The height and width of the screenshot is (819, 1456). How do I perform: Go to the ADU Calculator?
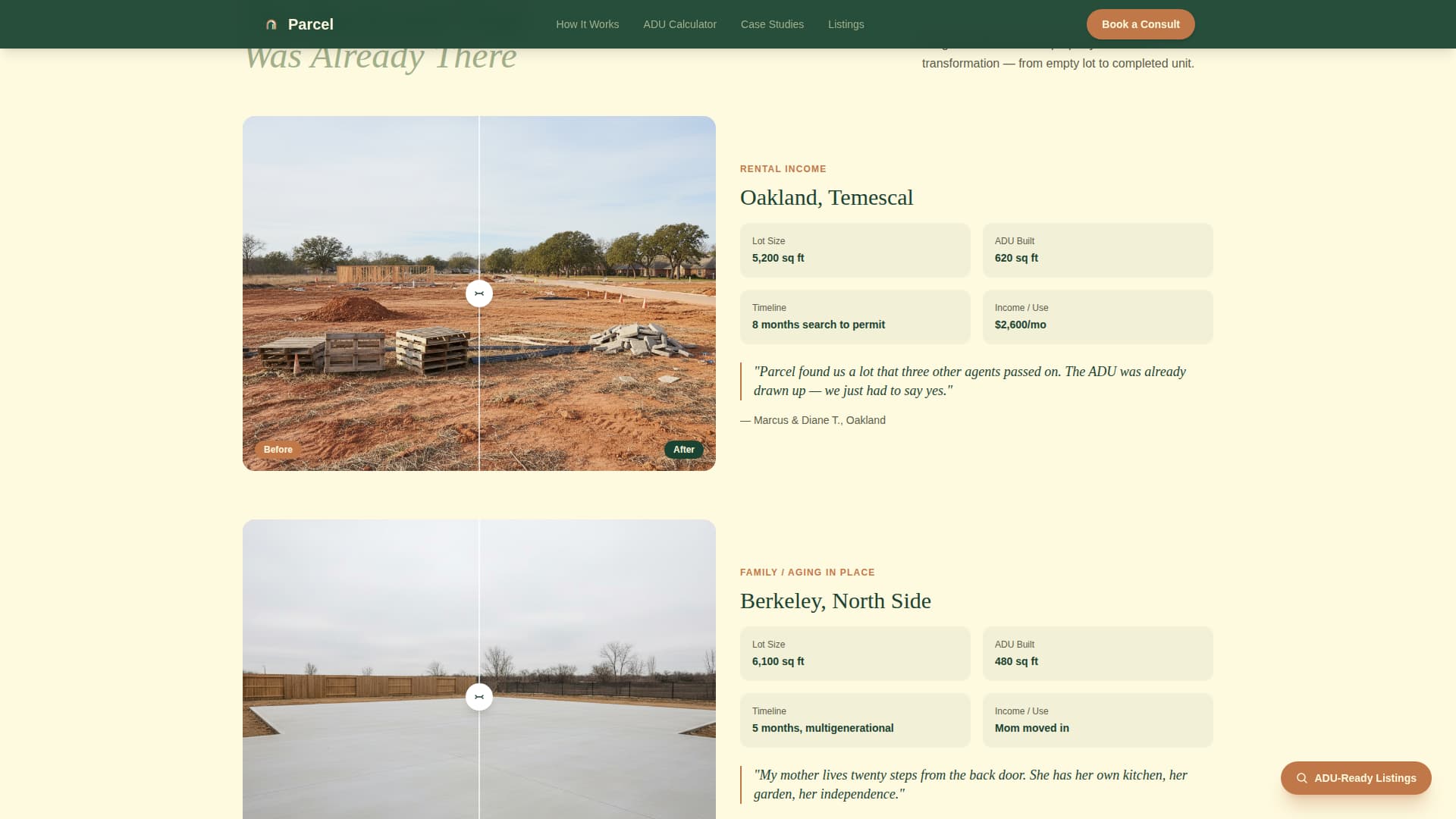(679, 24)
